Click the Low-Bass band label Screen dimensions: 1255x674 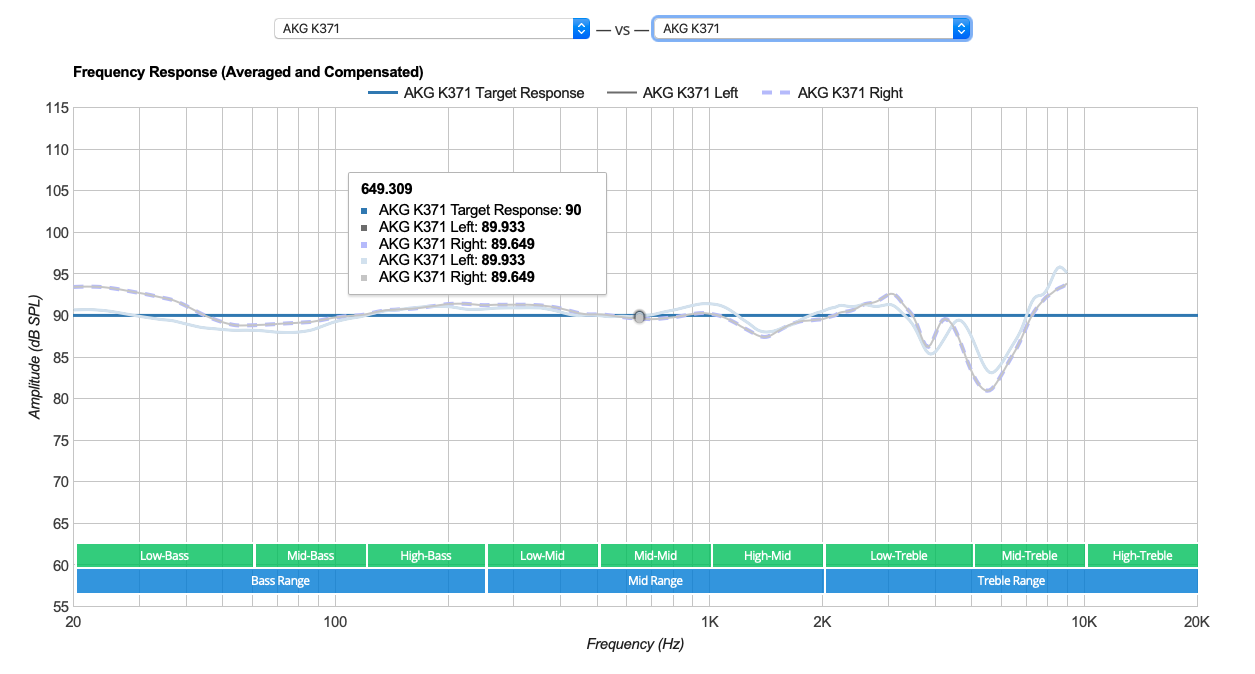[x=165, y=555]
